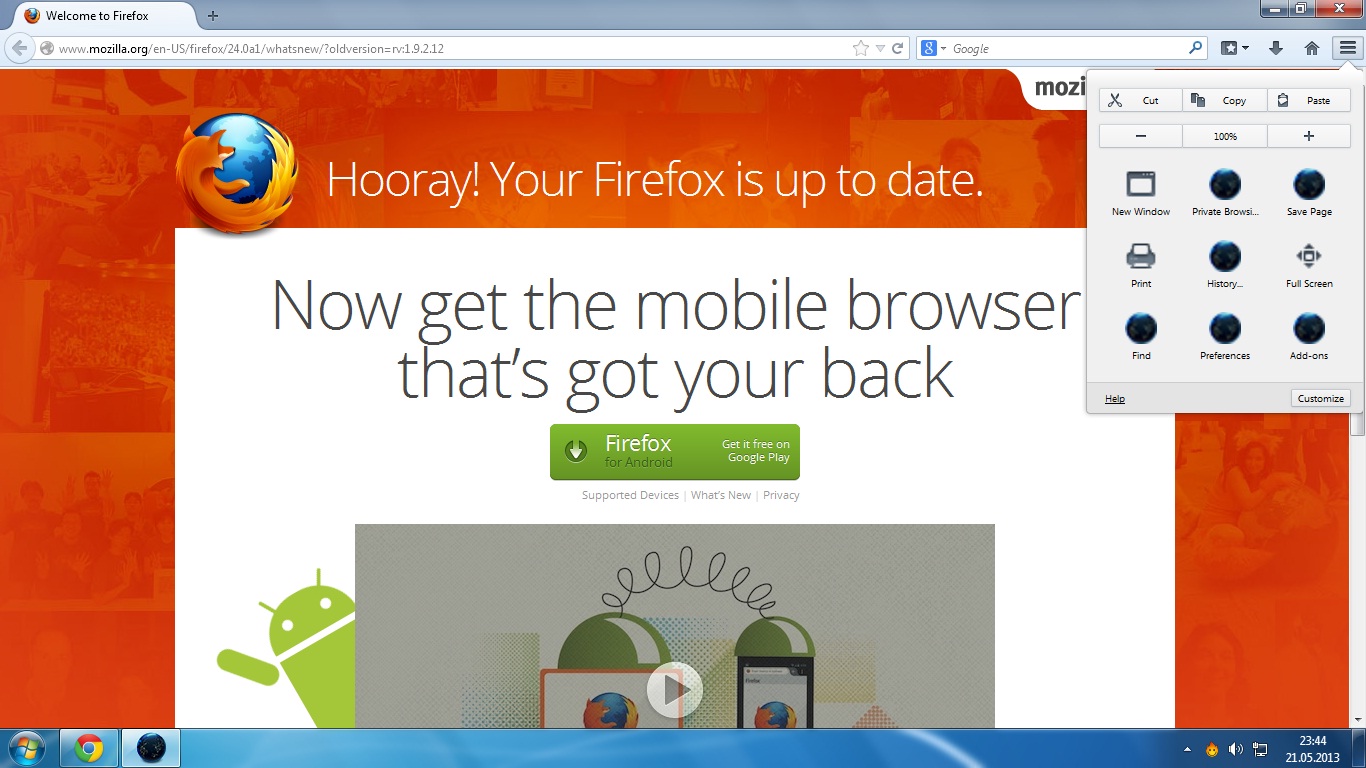Enter Full Screen mode from panel

point(1309,265)
